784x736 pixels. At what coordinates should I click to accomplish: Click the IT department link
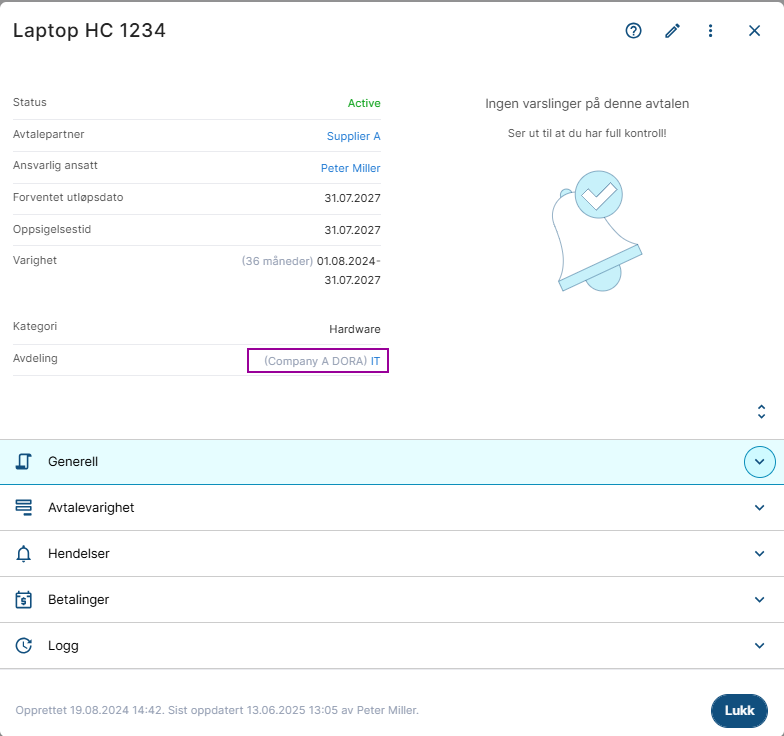(376, 360)
